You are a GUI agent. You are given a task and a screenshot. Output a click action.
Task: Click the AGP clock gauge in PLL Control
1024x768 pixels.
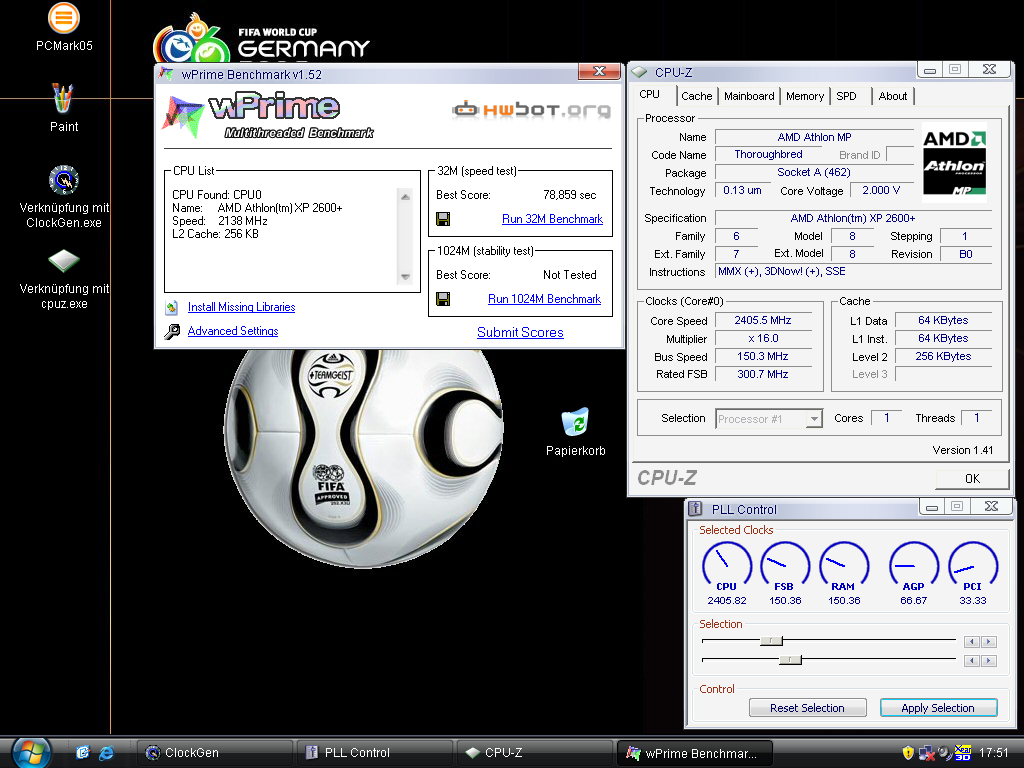[914, 566]
